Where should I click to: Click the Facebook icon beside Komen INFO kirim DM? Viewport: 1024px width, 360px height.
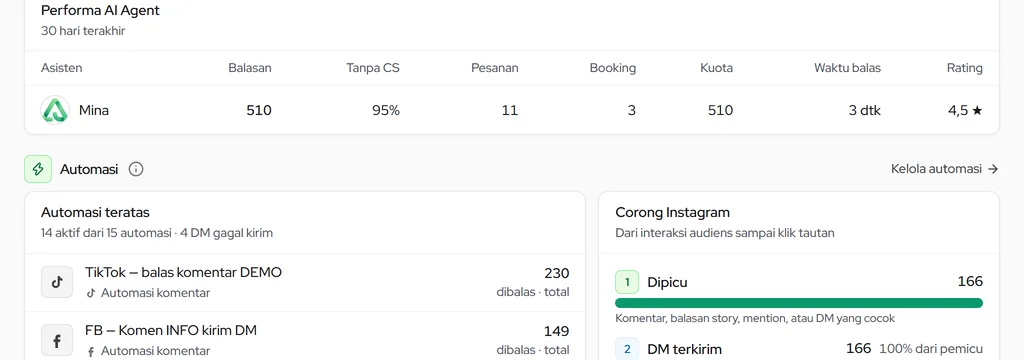click(57, 340)
